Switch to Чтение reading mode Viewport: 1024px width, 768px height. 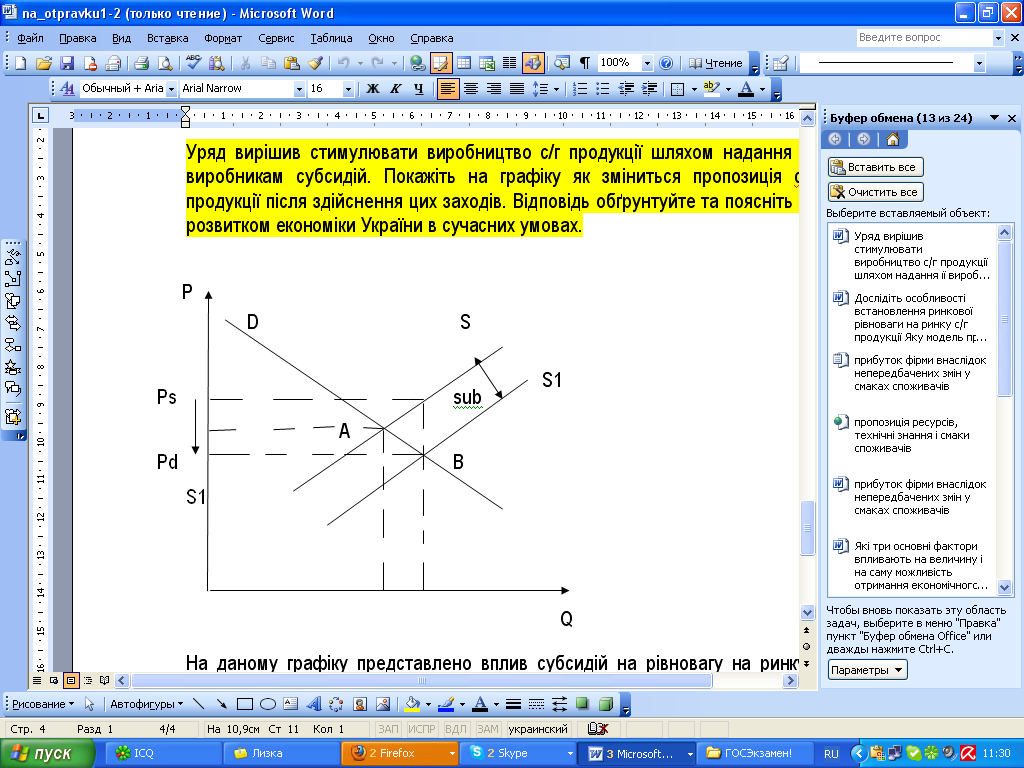pyautogui.click(x=716, y=63)
